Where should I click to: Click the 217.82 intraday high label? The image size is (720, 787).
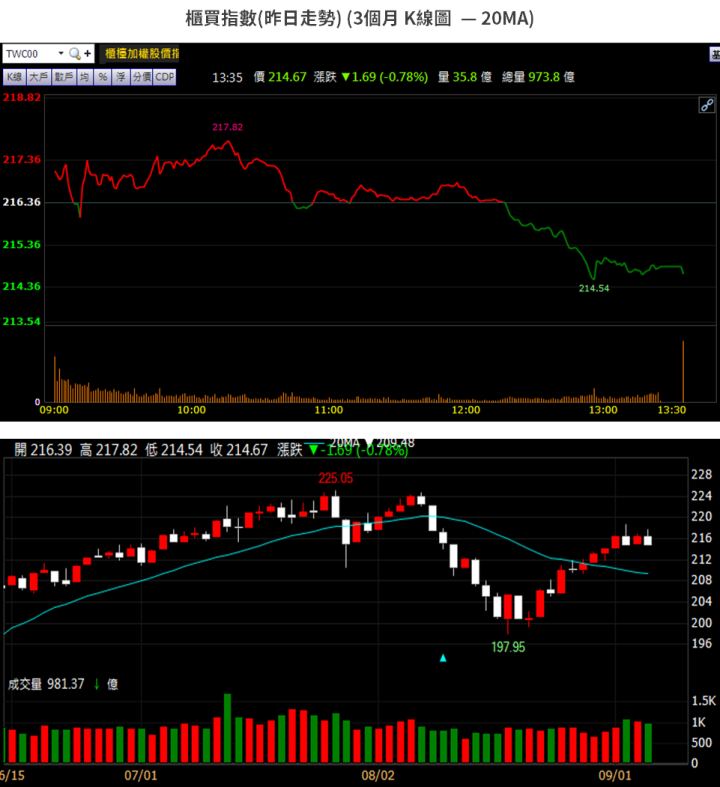pos(227,127)
